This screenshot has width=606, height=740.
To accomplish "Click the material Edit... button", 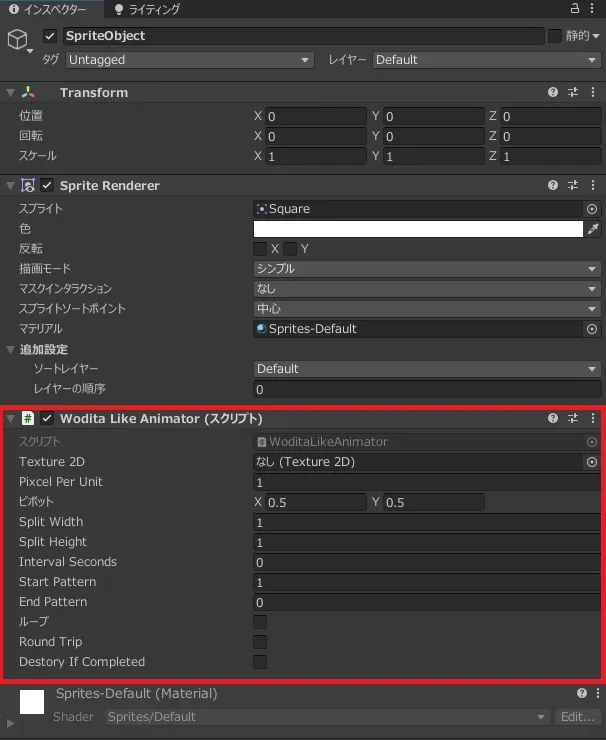I will (x=577, y=717).
